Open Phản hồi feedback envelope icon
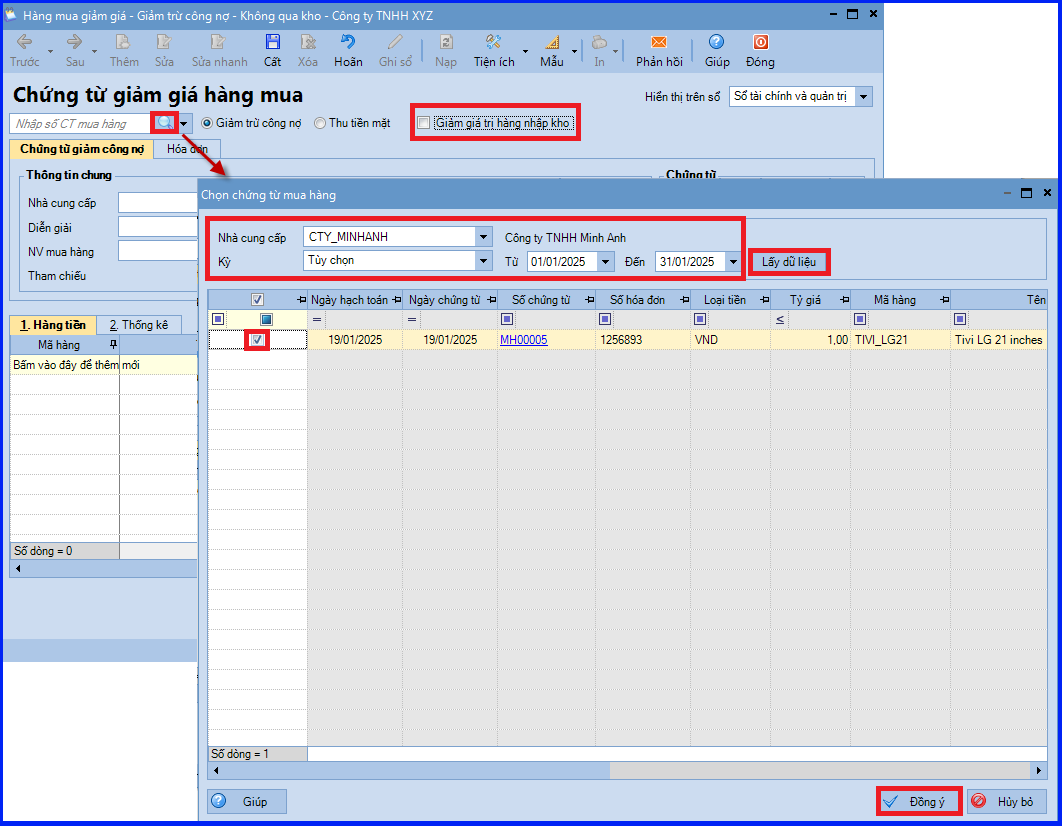This screenshot has height=826, width=1062. [x=658, y=42]
